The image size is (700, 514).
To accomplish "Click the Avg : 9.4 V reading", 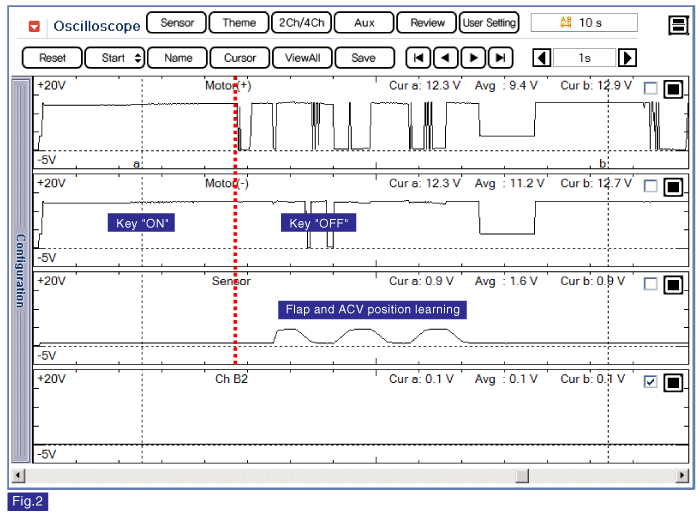I will (506, 86).
